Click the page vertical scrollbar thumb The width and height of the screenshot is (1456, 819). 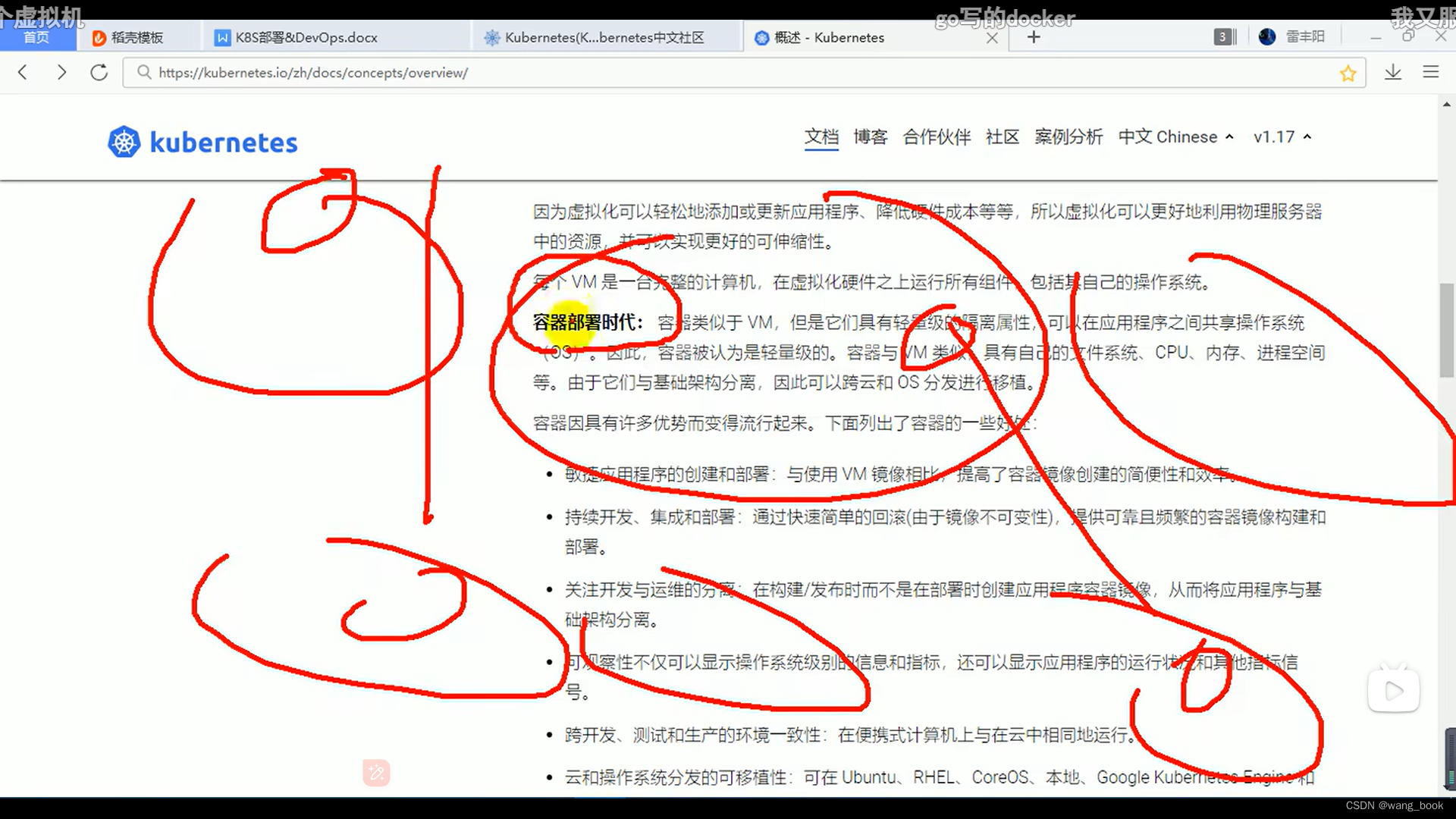pyautogui.click(x=1447, y=330)
